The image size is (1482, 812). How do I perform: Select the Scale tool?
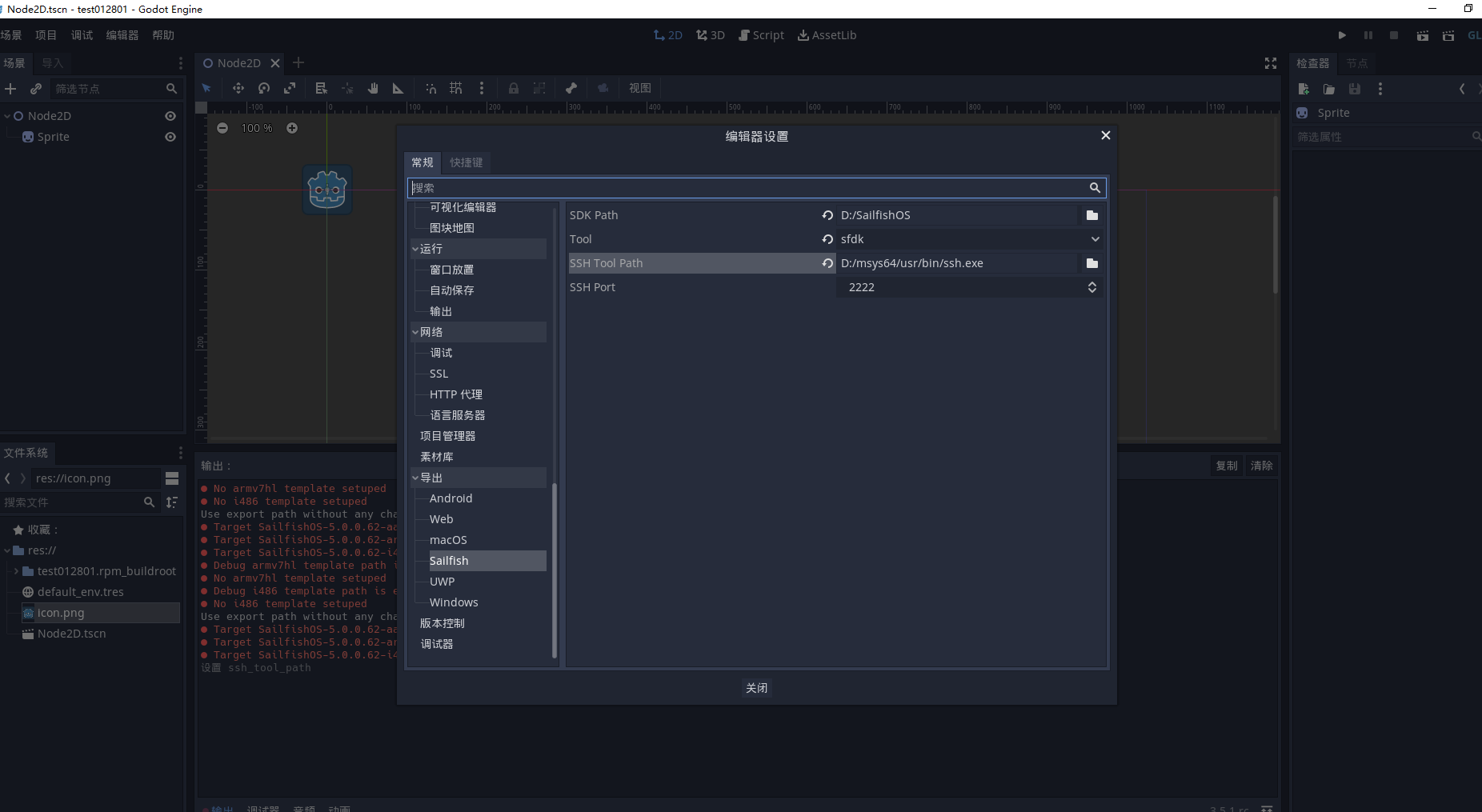pos(290,88)
